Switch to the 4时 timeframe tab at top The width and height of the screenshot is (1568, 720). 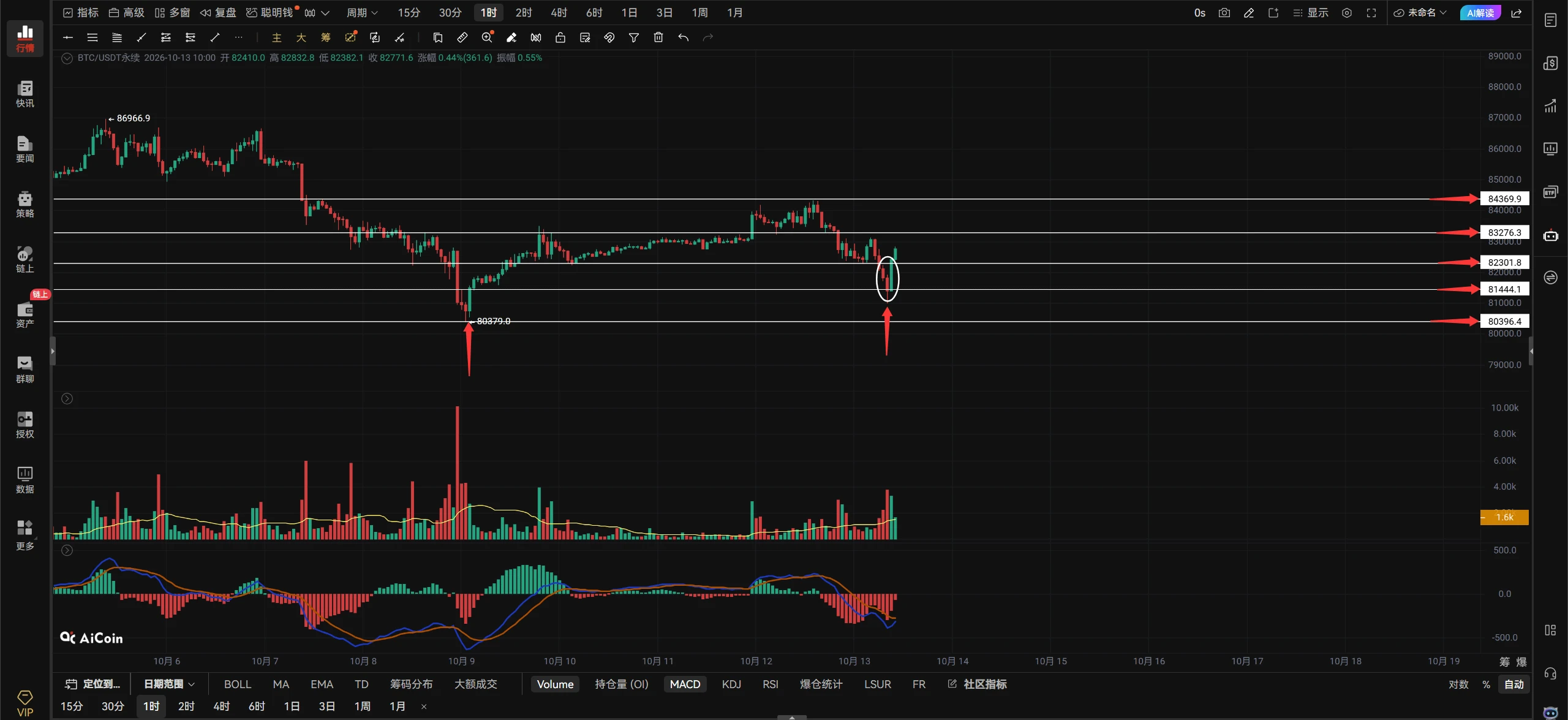tap(559, 13)
